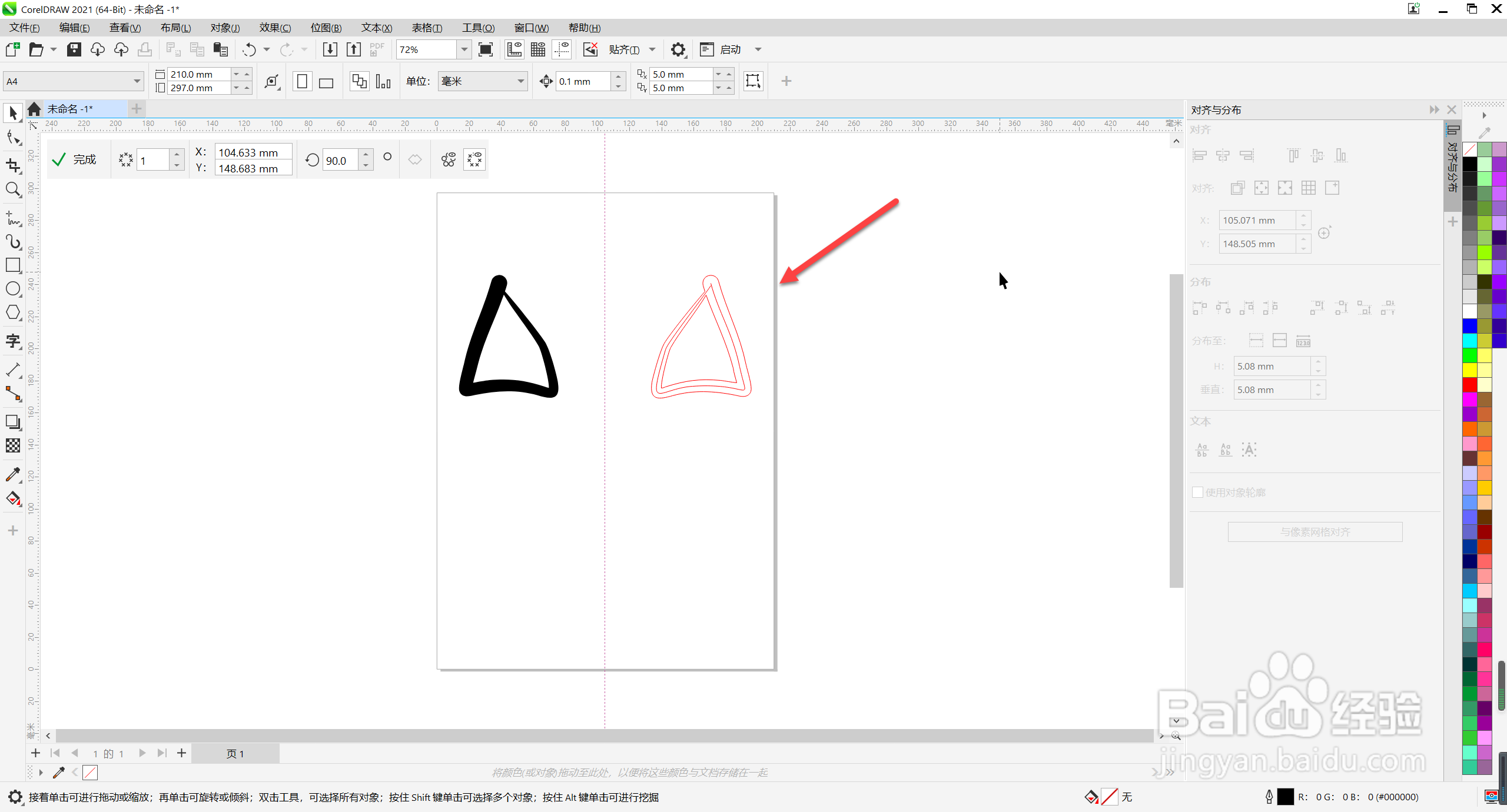This screenshot has height=812, width=1507.
Task: Open the 文件 menu
Action: (25, 28)
